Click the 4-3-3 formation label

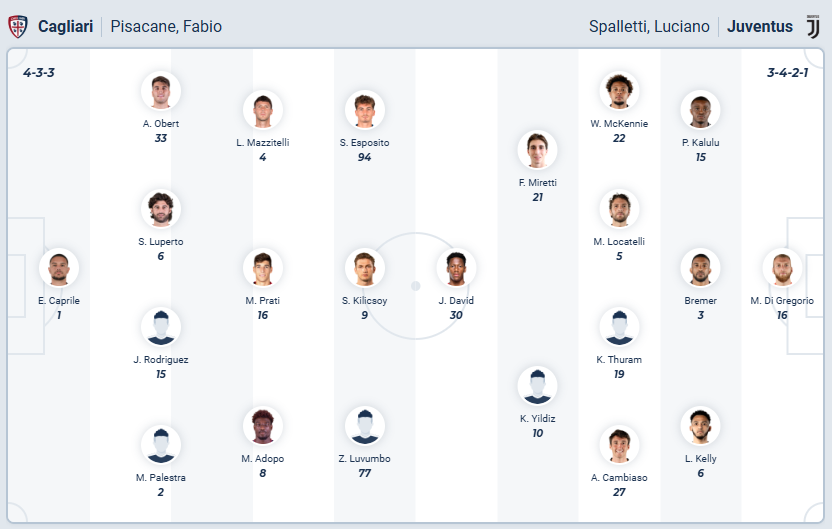click(39, 72)
